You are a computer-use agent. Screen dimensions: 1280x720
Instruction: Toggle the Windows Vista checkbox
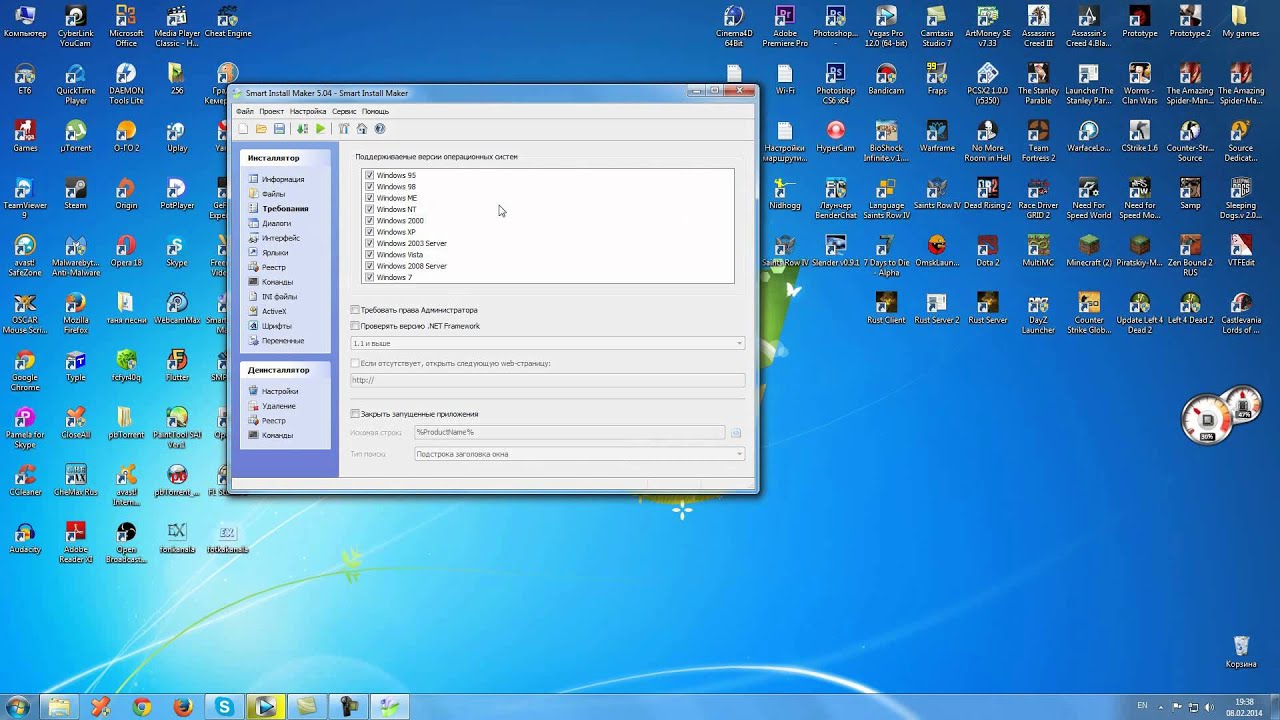pyautogui.click(x=370, y=255)
